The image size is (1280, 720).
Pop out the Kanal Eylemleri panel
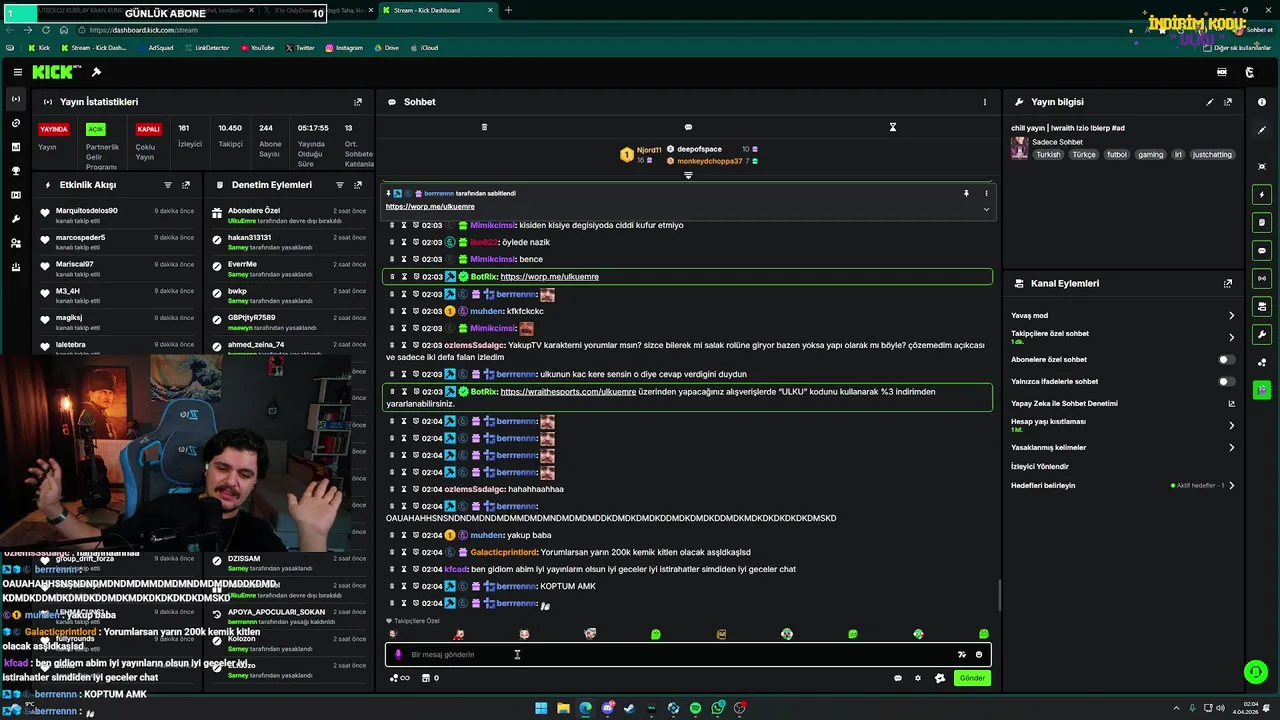point(1228,284)
